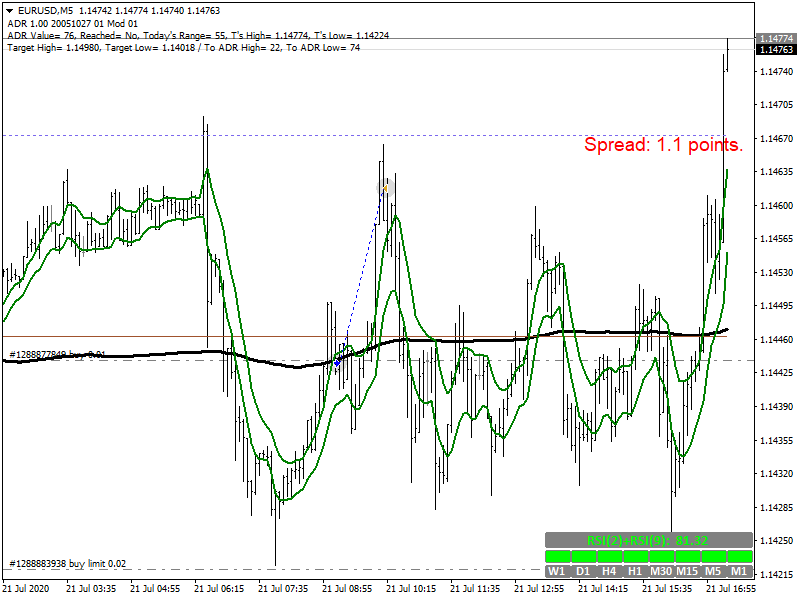
Task: Select the buy limit 0.02 order label
Action: (x=68, y=564)
